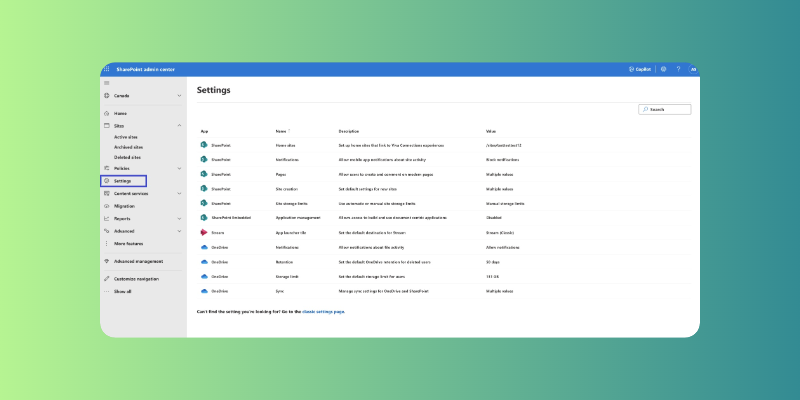Collapse navigation with the hamburger icon
The width and height of the screenshot is (800, 400).
(x=107, y=82)
